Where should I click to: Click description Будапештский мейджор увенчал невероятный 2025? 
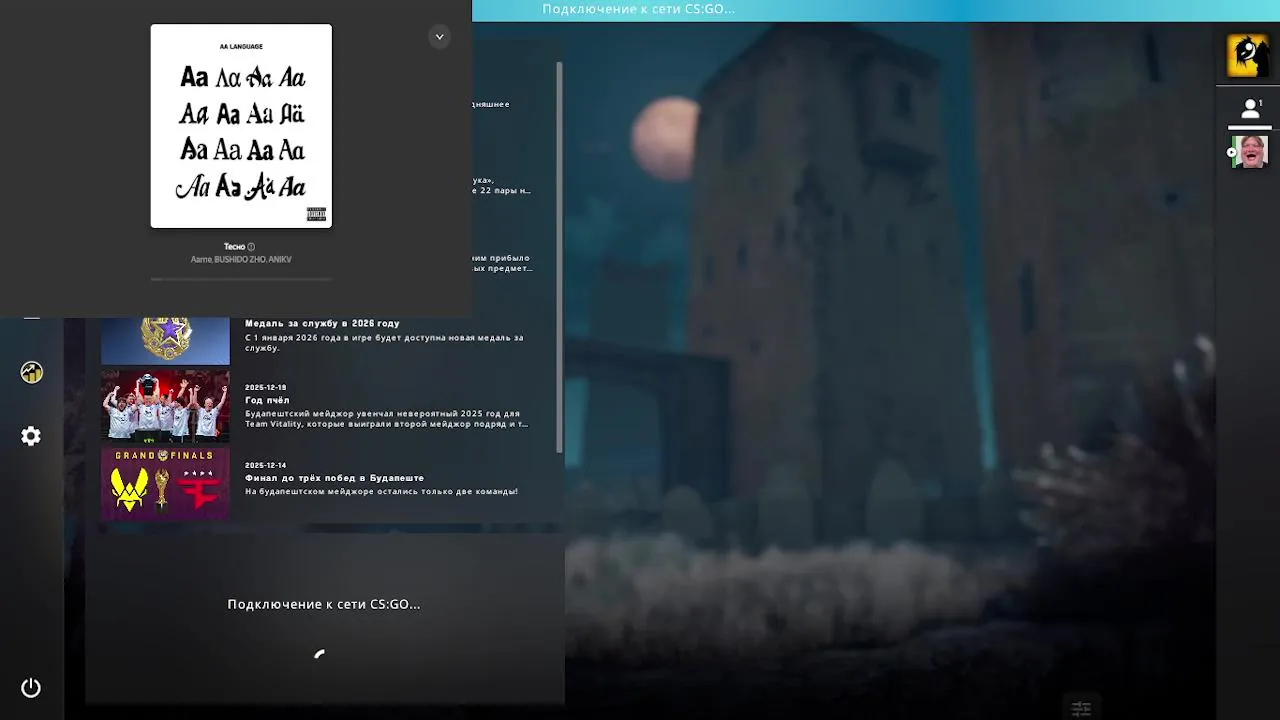click(386, 419)
